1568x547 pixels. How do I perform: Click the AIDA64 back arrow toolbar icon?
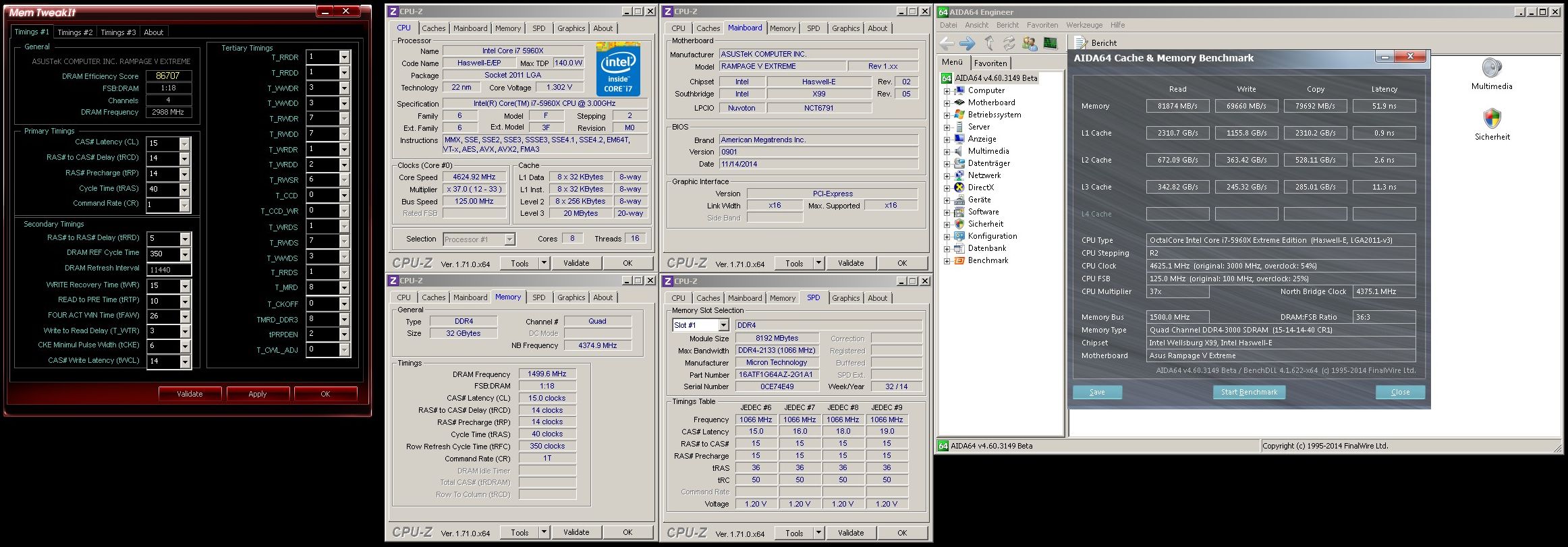947,44
